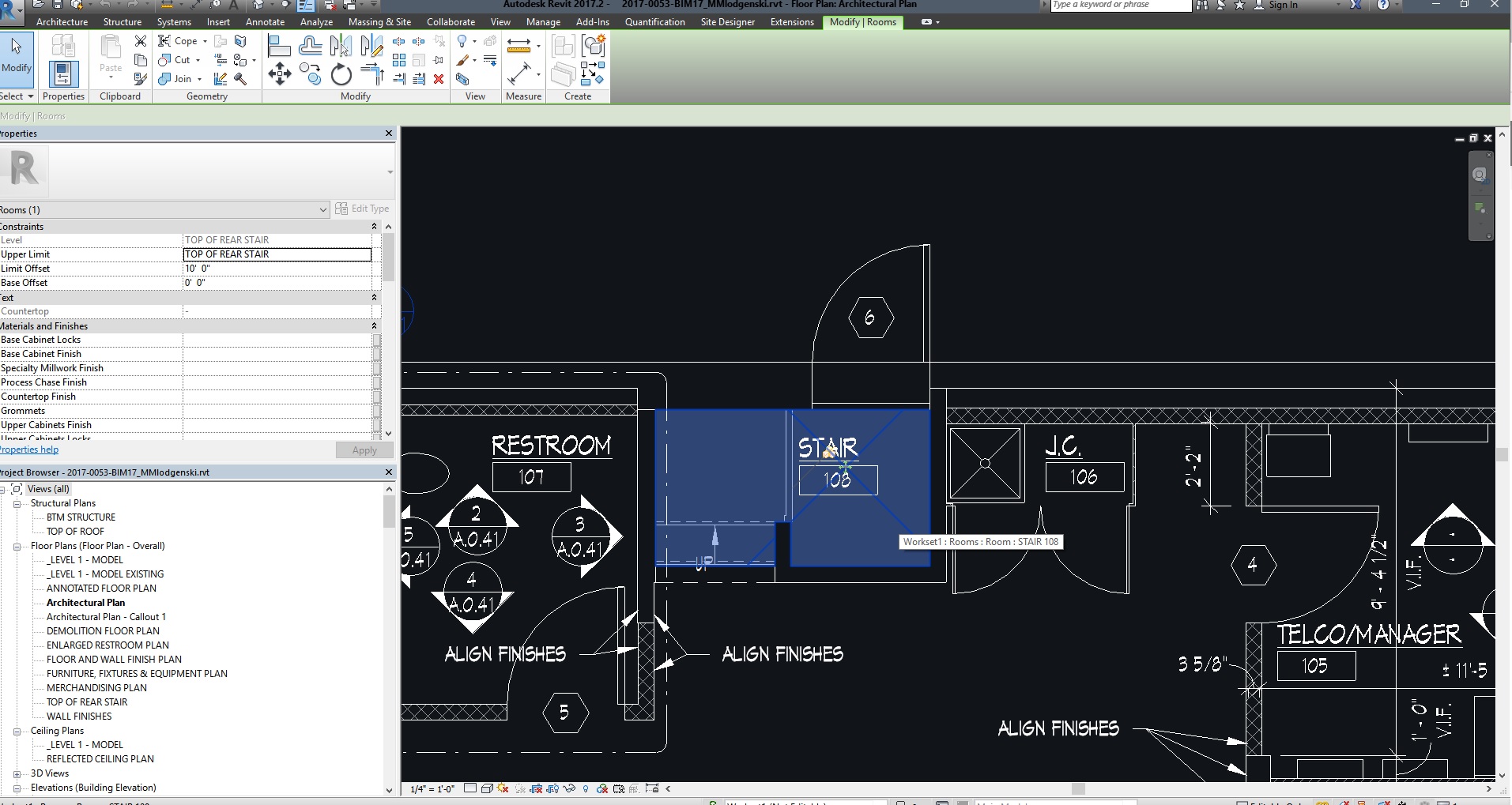The height and width of the screenshot is (805, 1512).
Task: Toggle Sun Path in view control bar
Action: click(503, 788)
